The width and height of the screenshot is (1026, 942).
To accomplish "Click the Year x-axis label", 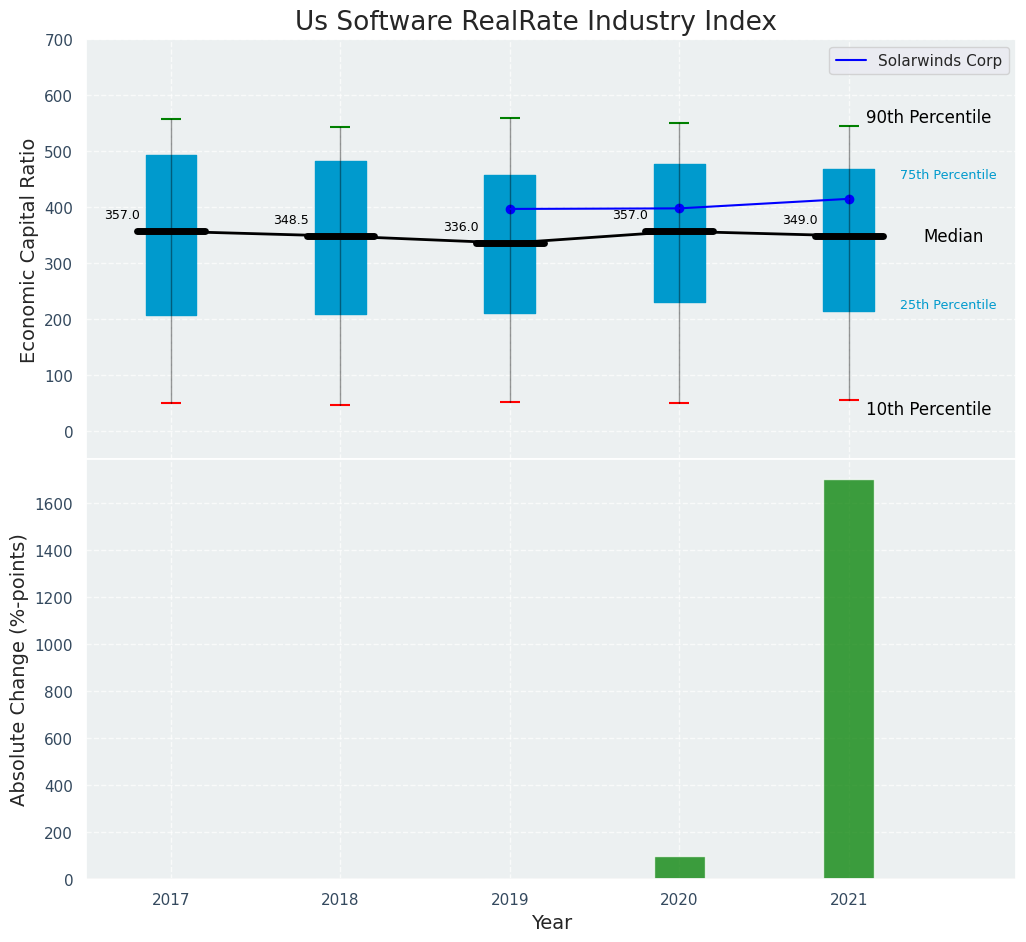I will point(551,922).
